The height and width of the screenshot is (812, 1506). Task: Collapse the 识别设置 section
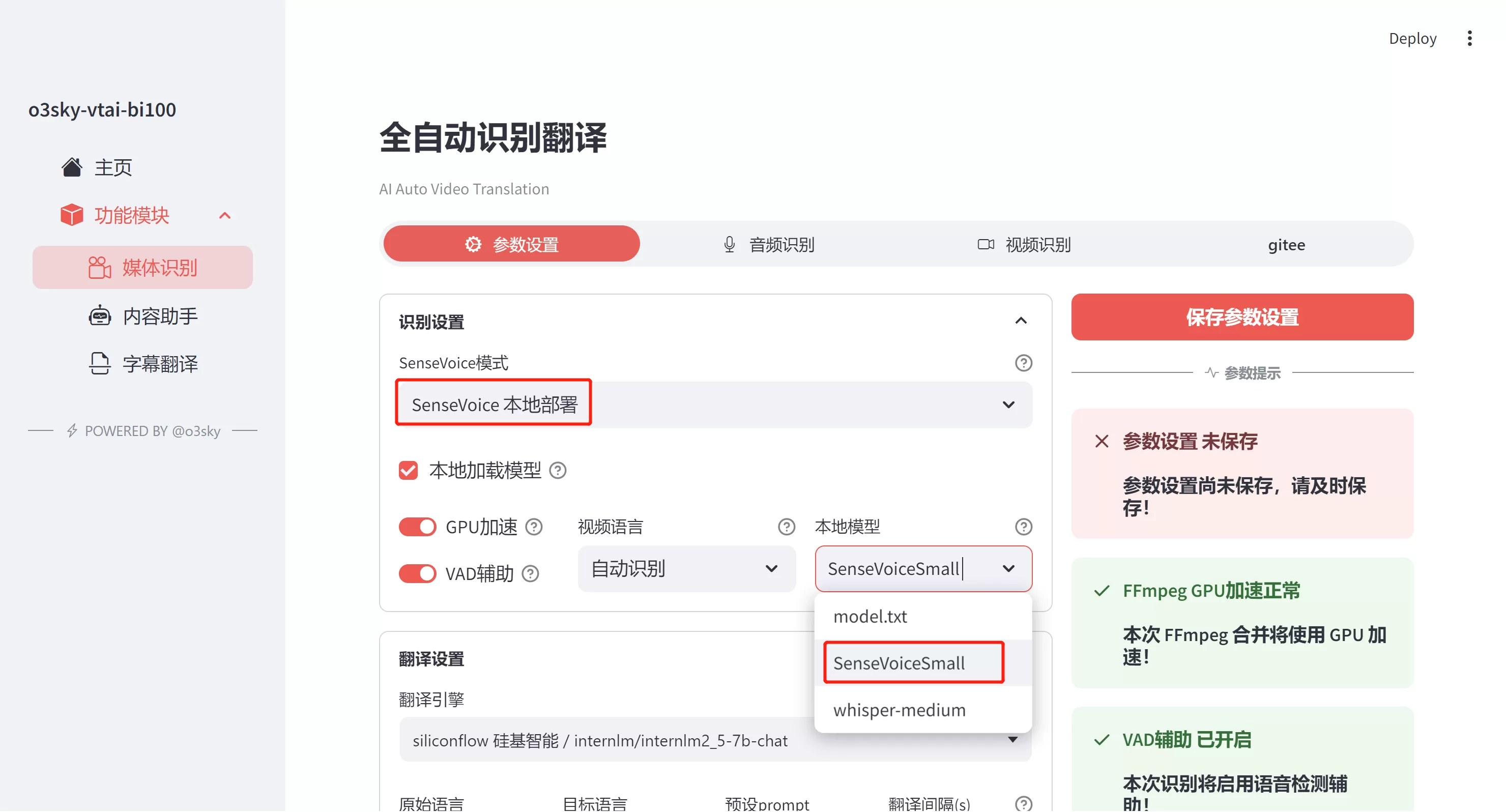coord(1021,321)
